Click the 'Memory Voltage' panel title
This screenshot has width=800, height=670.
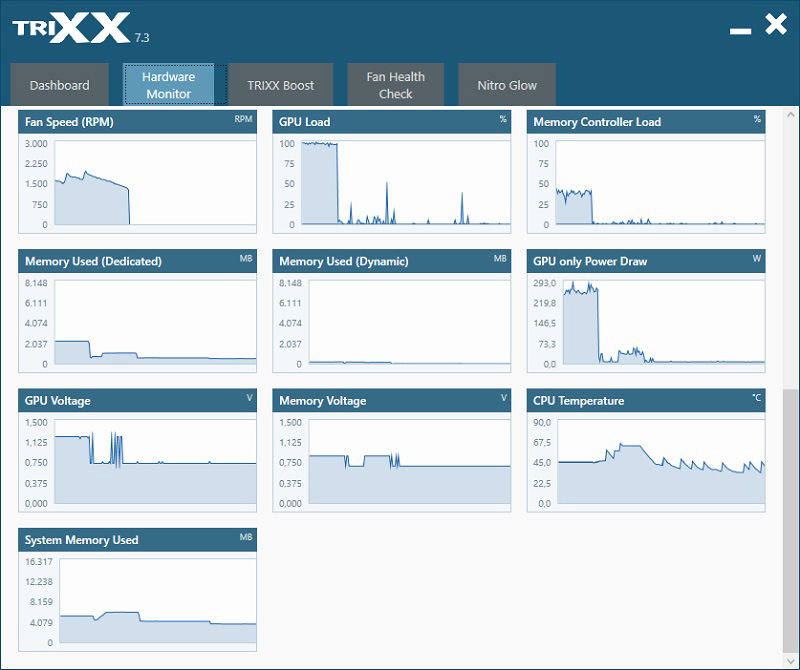click(x=322, y=401)
